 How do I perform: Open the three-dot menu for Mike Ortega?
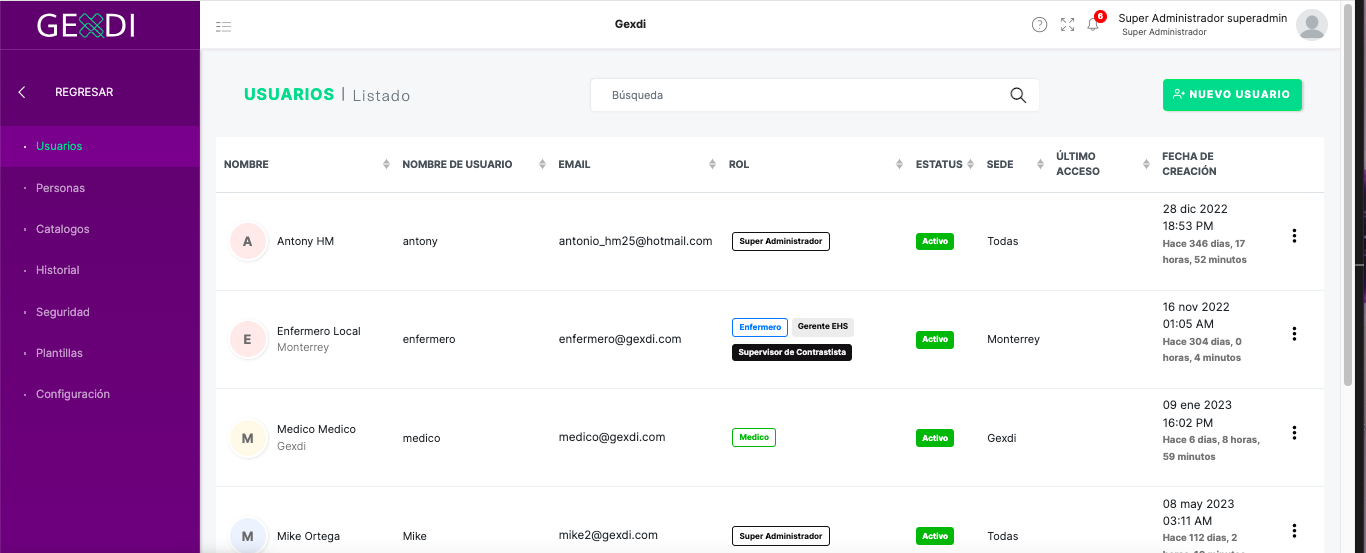click(x=1294, y=531)
